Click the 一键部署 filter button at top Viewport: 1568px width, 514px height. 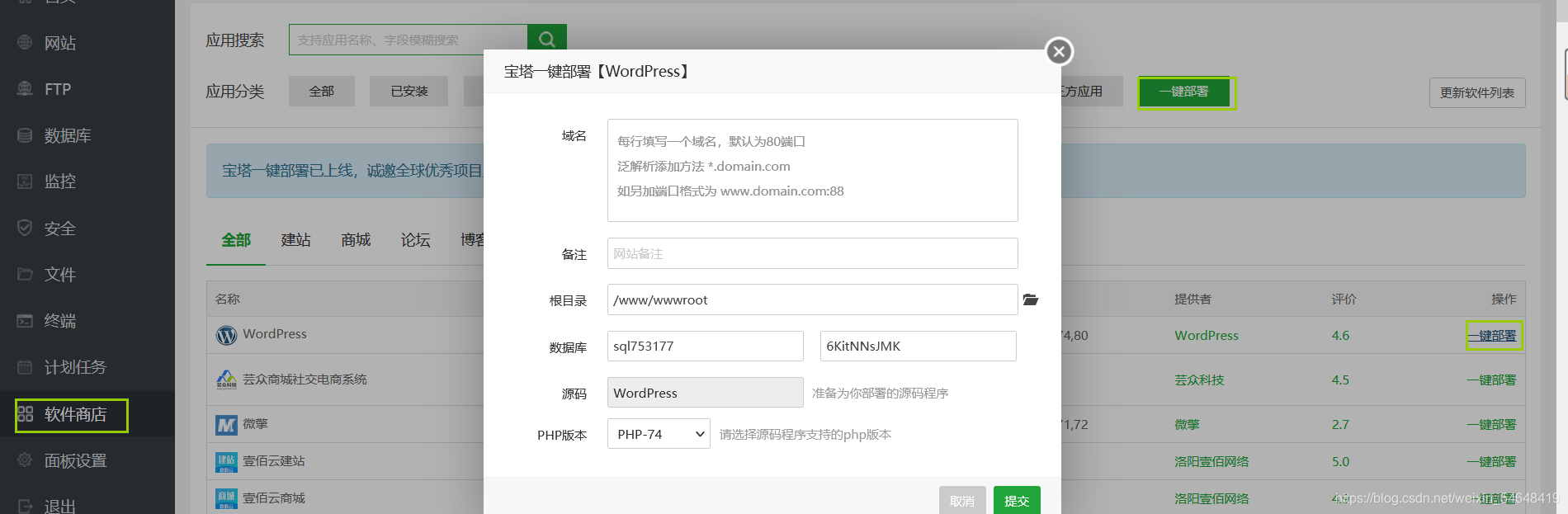point(1184,92)
